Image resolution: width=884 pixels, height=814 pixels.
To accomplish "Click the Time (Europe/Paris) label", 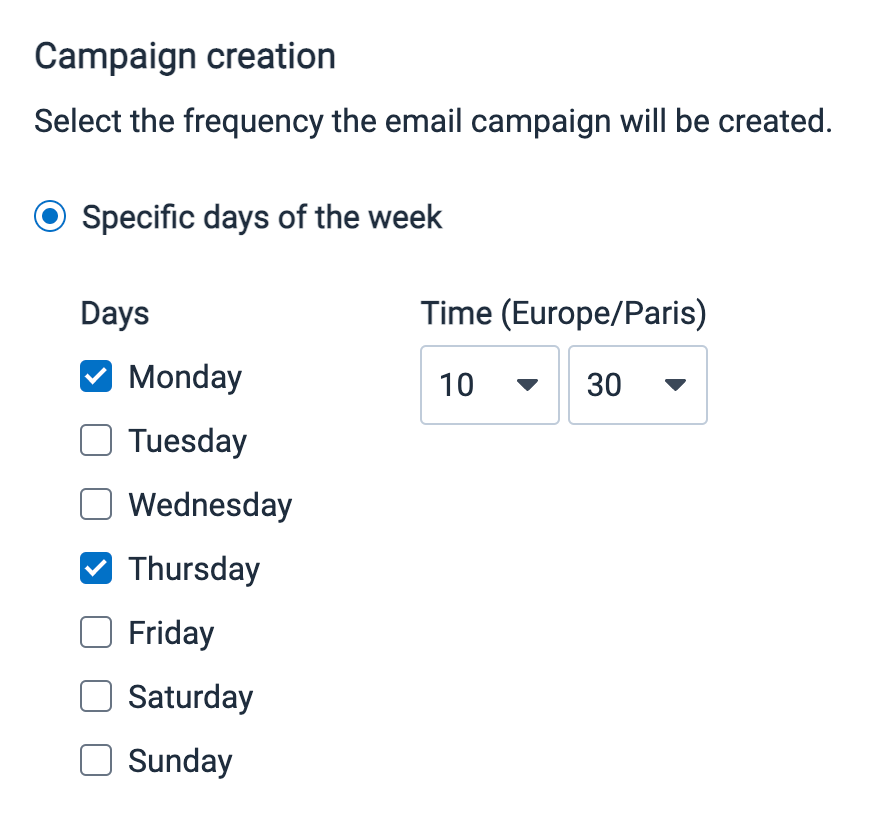I will point(563,313).
